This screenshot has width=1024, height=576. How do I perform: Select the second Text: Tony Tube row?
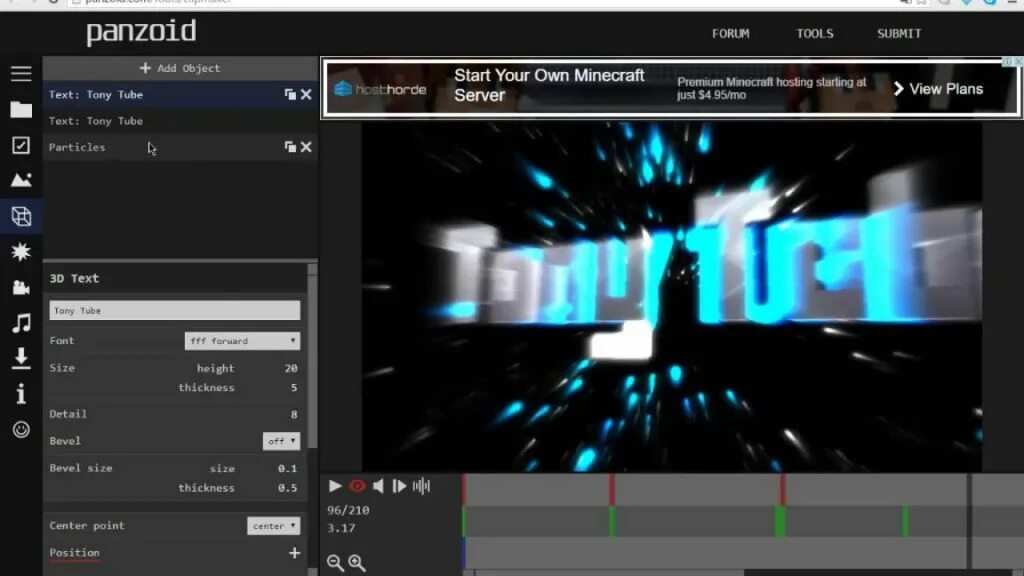point(180,121)
